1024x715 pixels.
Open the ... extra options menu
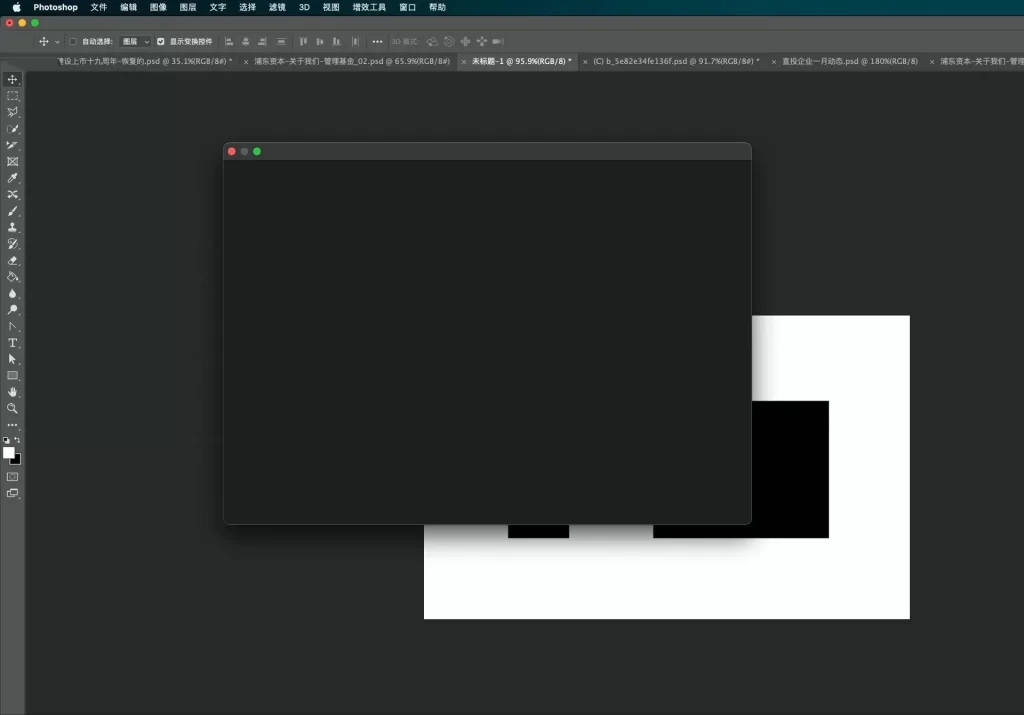coord(377,41)
